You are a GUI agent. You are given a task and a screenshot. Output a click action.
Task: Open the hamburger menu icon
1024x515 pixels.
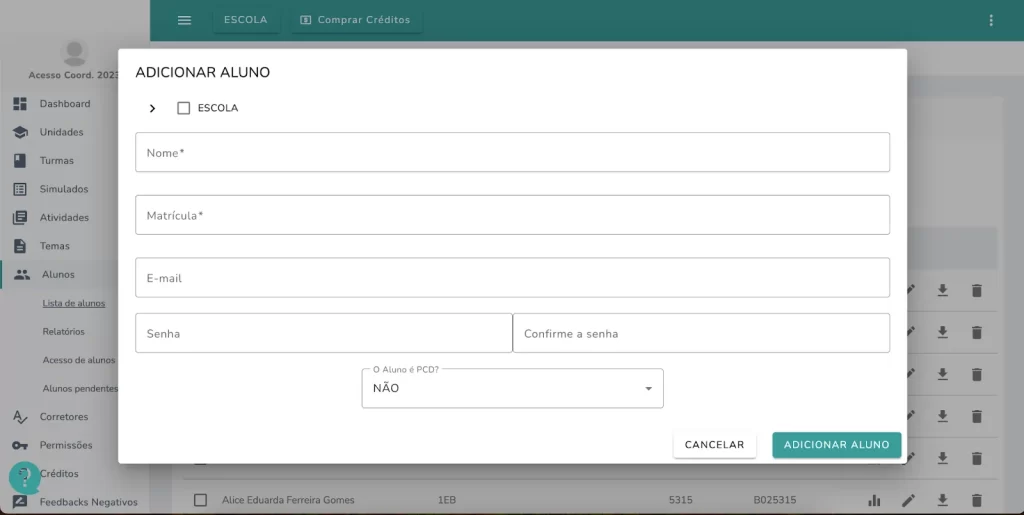pos(184,20)
